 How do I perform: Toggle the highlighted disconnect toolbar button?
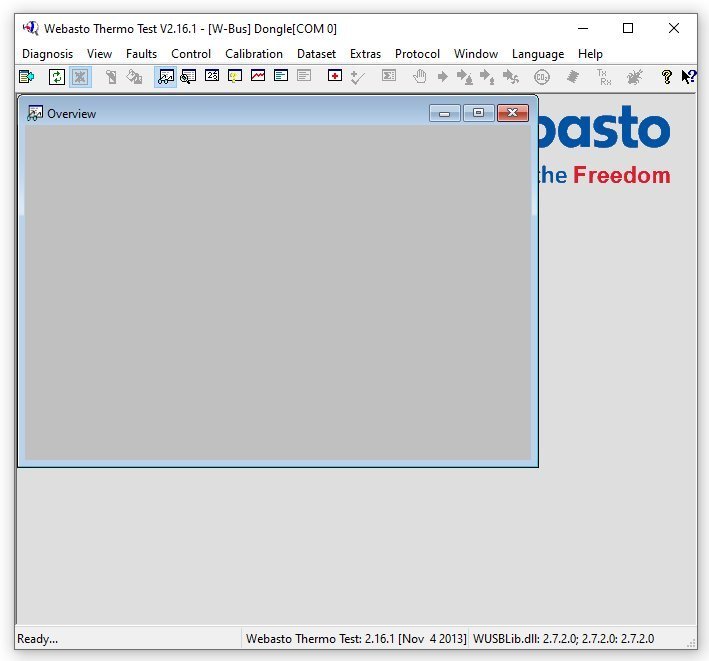80,76
